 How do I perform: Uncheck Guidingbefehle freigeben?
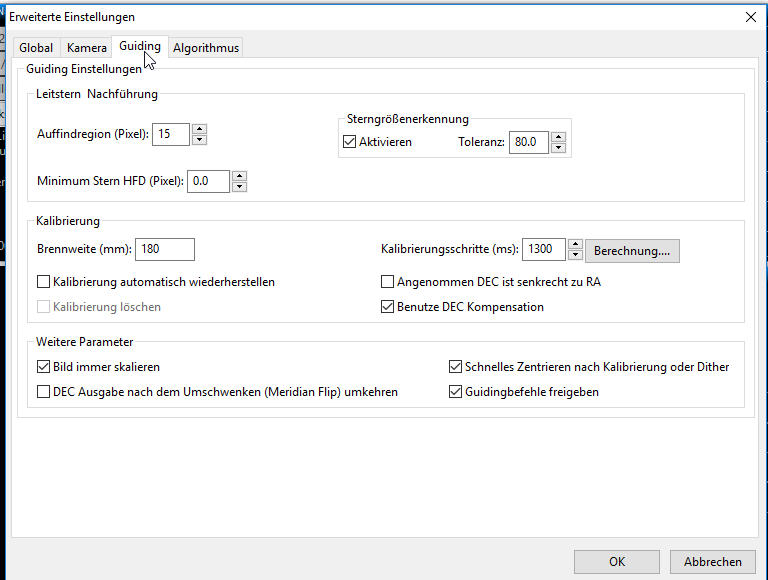[456, 392]
